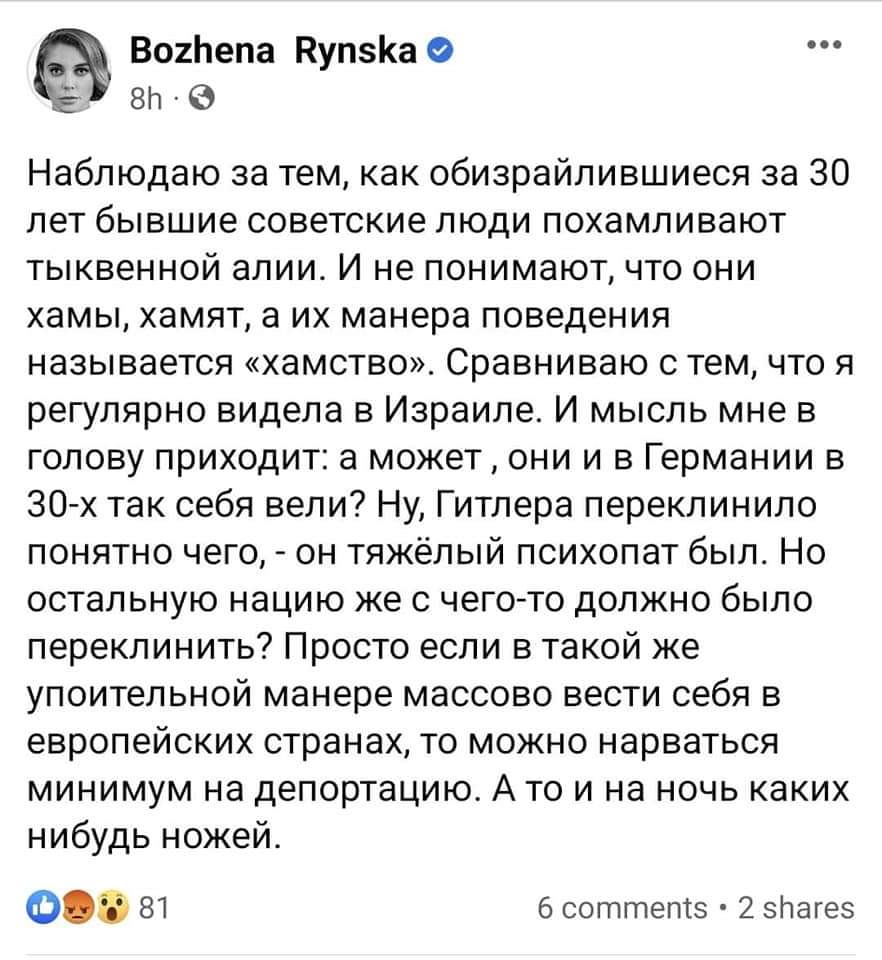Open the Bozhena Rynska profile name link
Viewport: 882px width, 960px height.
[273, 51]
